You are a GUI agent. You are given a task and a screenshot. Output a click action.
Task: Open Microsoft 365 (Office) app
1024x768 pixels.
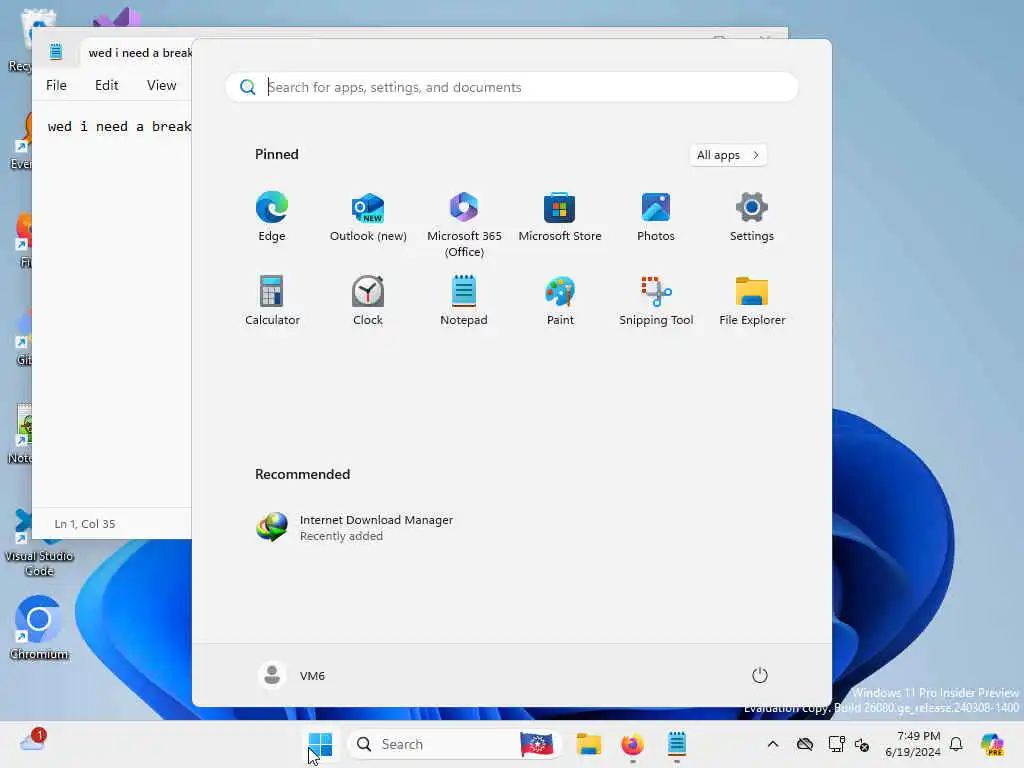tap(464, 225)
